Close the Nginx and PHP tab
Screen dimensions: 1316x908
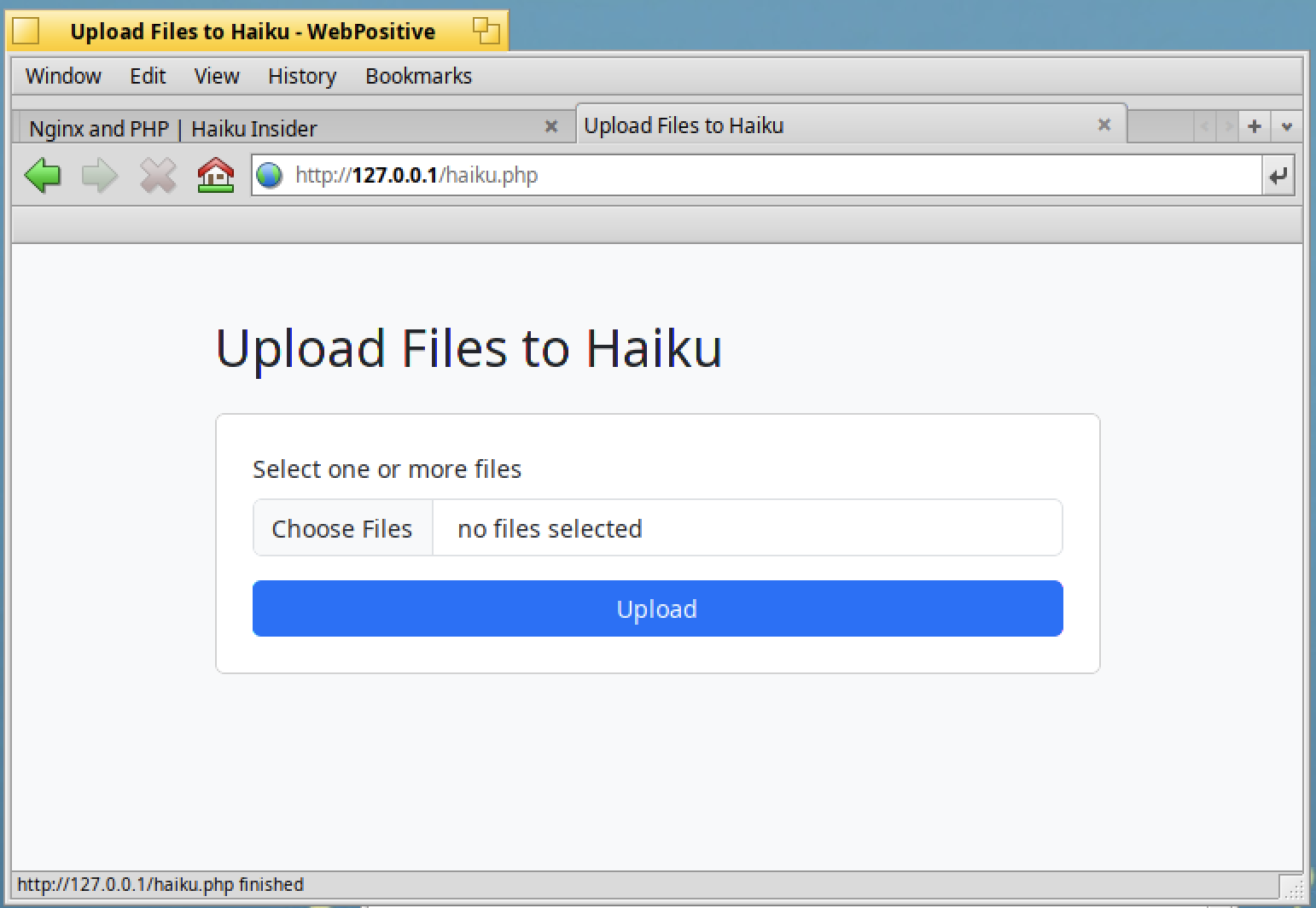pos(551,127)
